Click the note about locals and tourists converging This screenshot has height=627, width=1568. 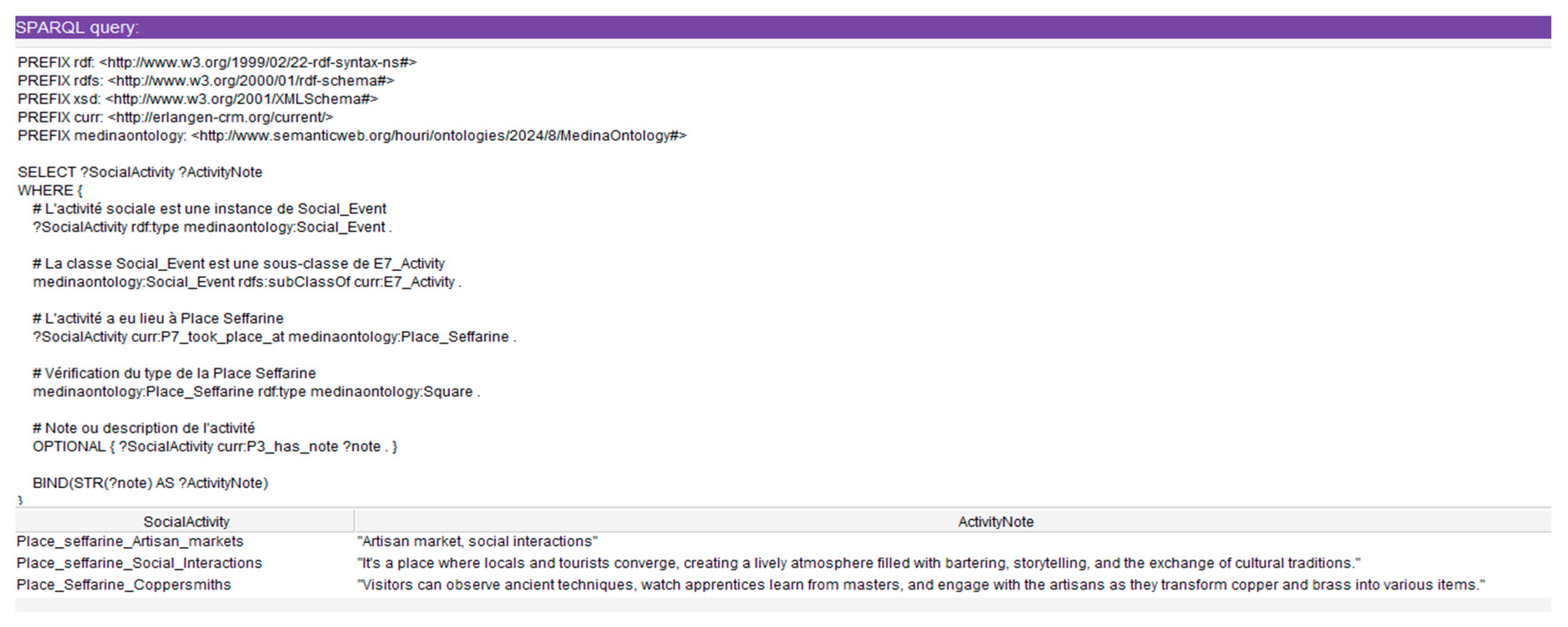(x=858, y=563)
